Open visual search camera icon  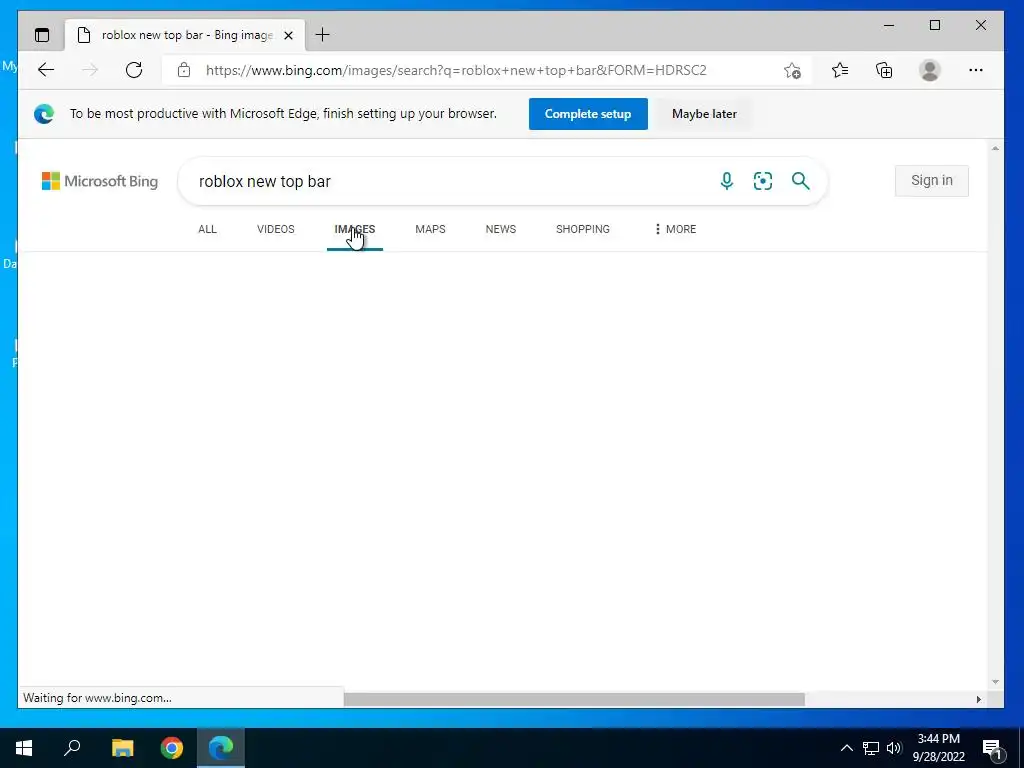[x=763, y=181]
